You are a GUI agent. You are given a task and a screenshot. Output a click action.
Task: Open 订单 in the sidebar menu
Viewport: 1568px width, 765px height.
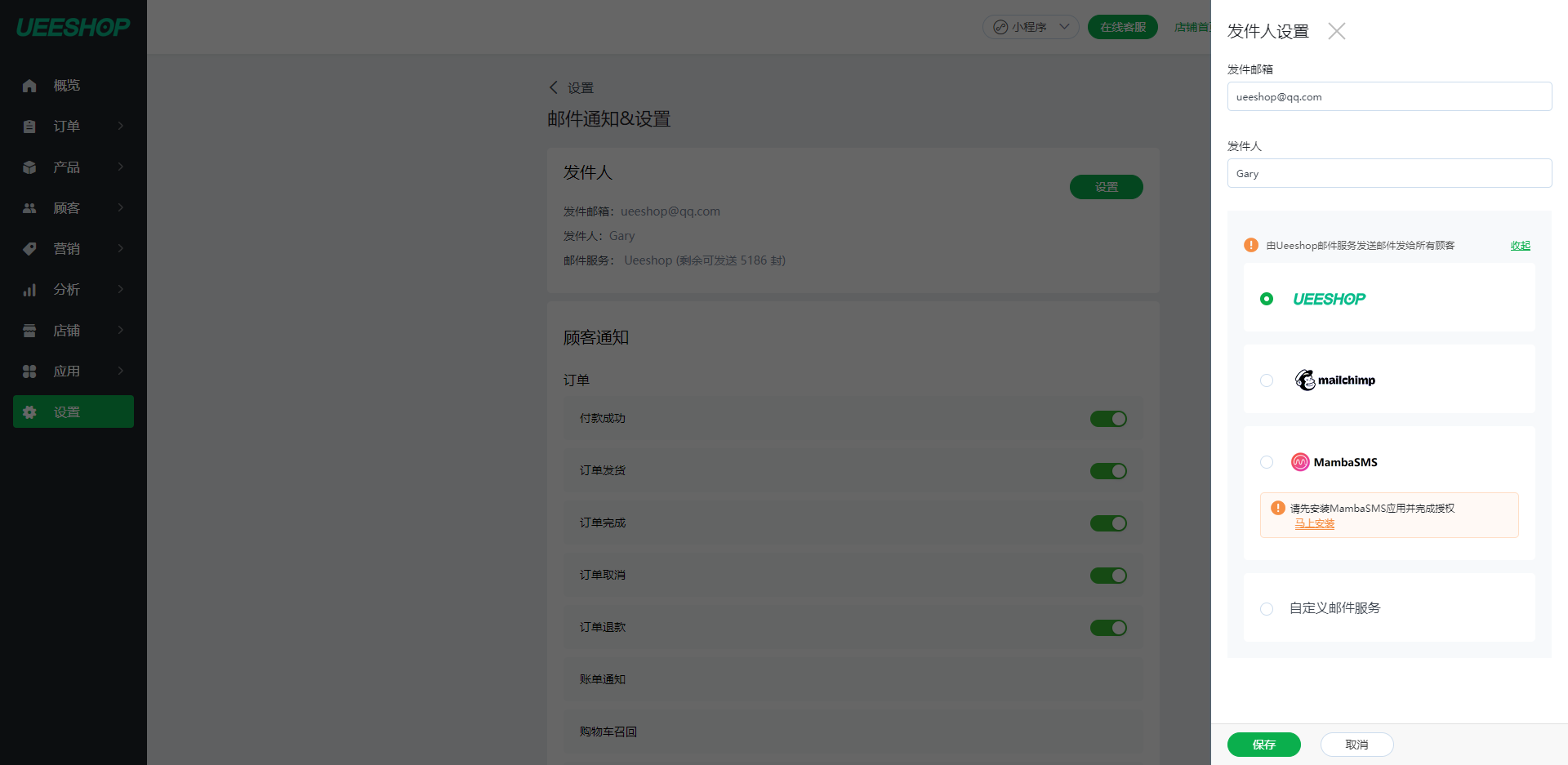67,127
